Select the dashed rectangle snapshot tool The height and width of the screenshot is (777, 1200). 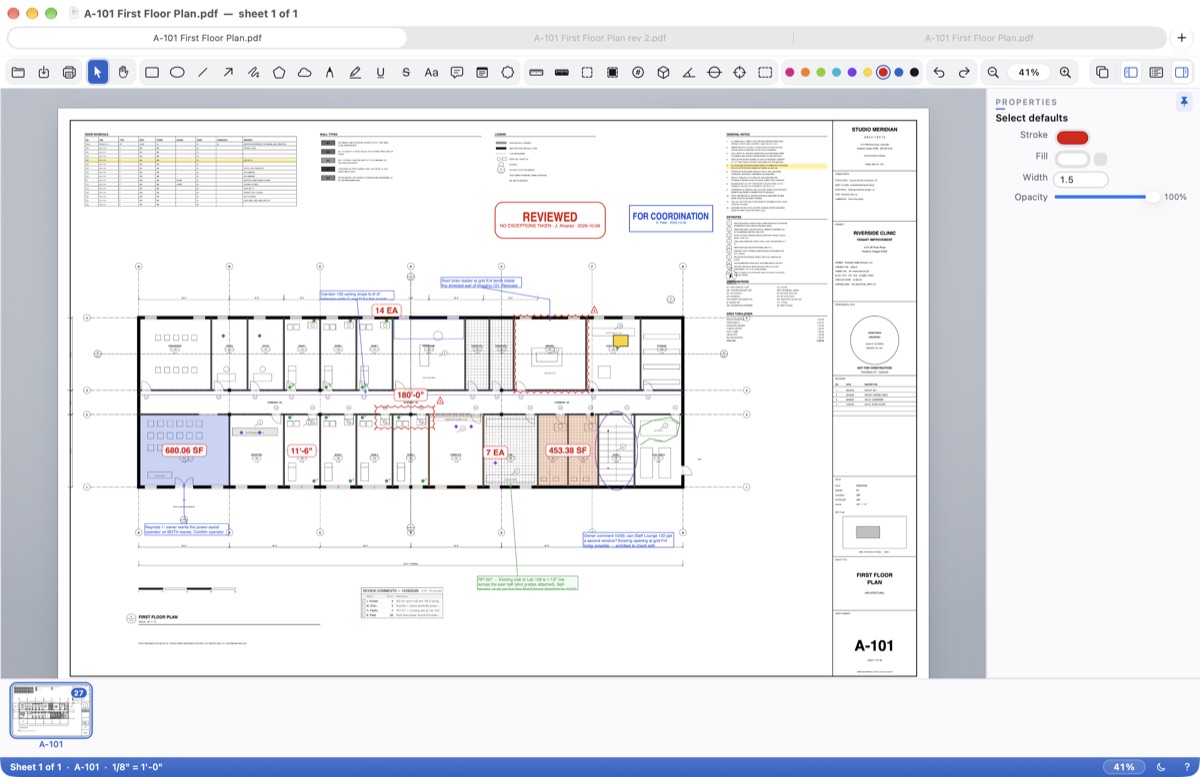click(765, 72)
